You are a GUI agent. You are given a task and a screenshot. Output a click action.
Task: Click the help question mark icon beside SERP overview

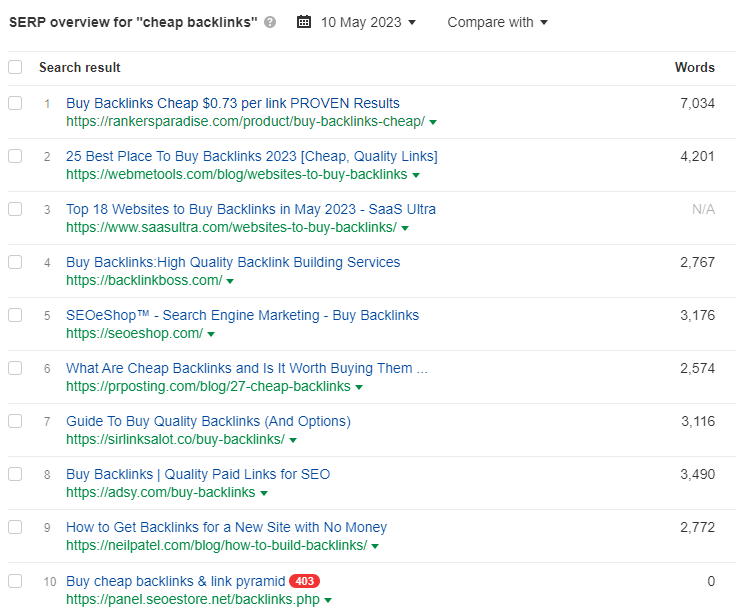click(x=270, y=22)
